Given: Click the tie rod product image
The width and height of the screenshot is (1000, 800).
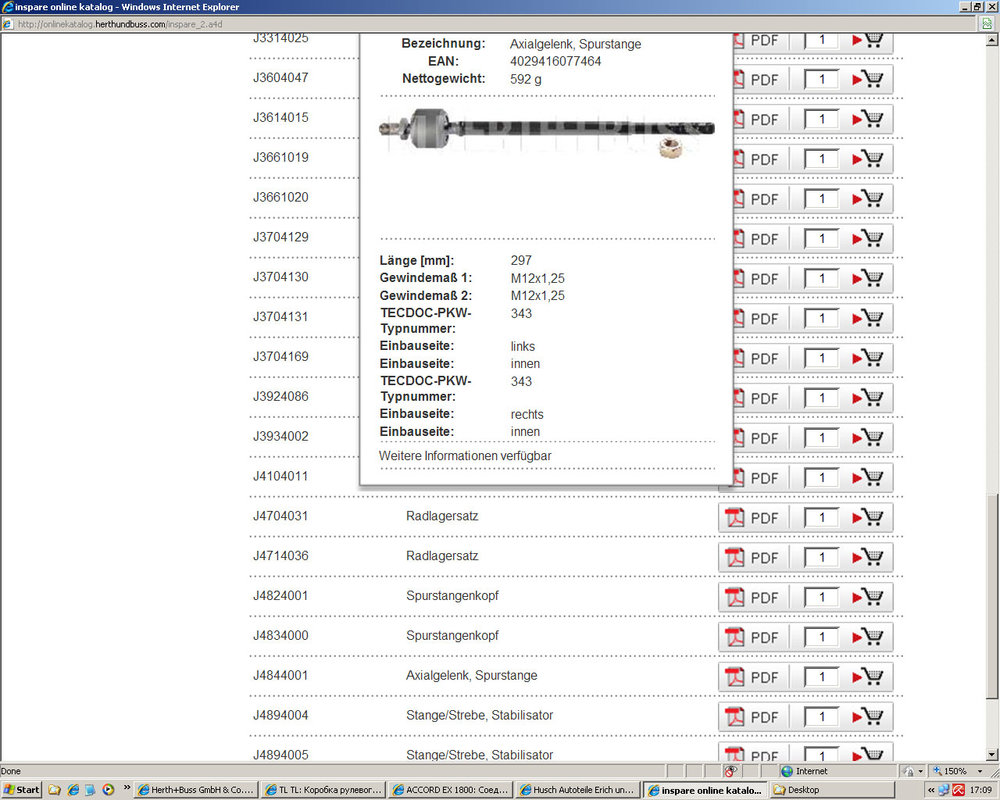Looking at the screenshot, I should [x=546, y=130].
